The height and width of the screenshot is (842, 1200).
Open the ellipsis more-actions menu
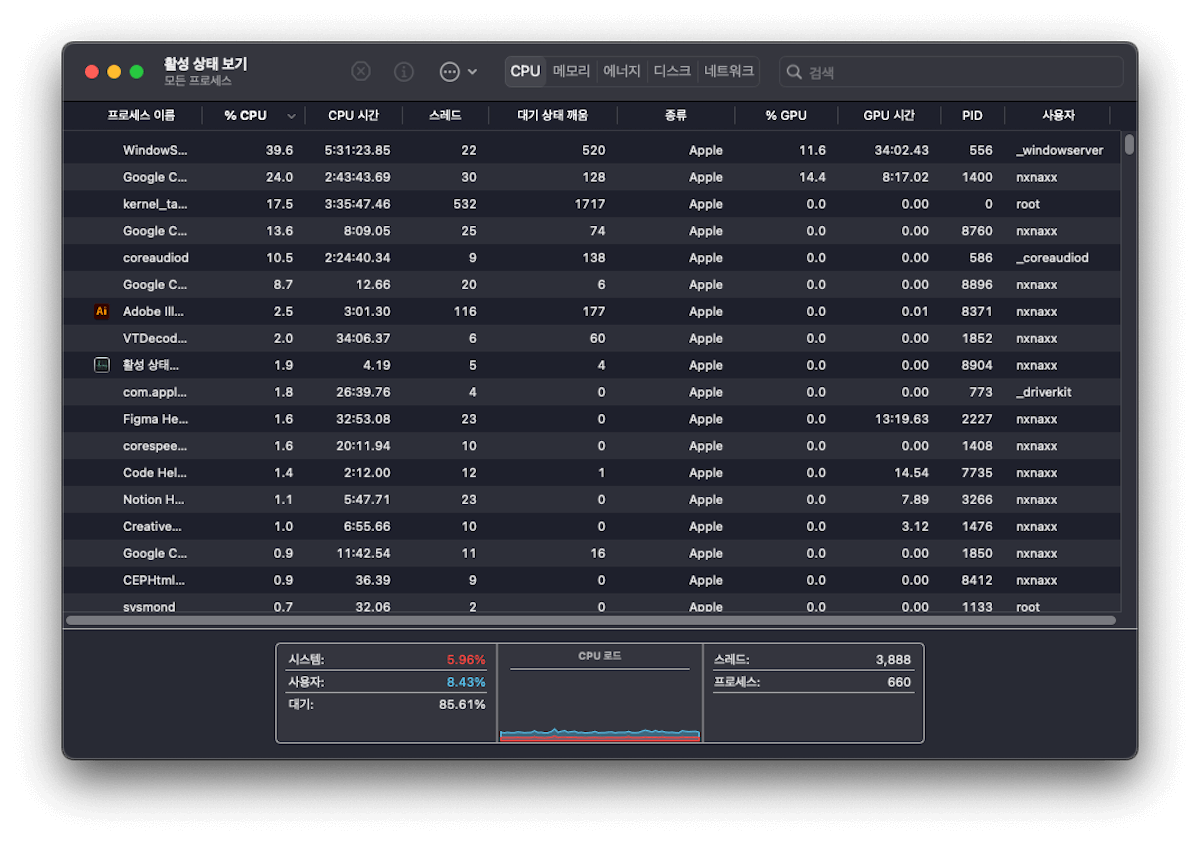tap(458, 72)
